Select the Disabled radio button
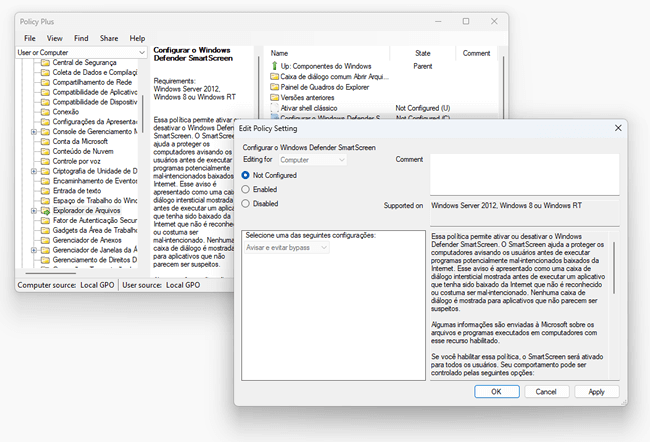The image size is (650, 442). click(x=245, y=204)
